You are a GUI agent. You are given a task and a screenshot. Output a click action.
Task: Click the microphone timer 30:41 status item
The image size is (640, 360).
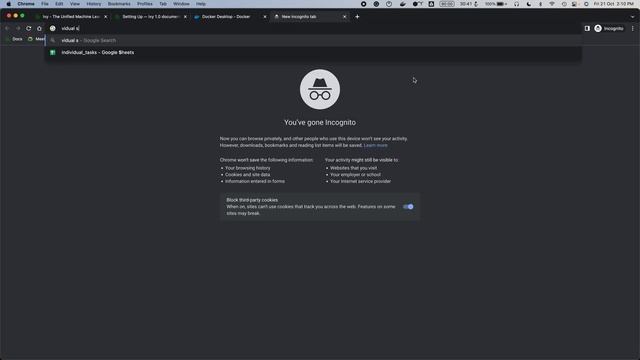469,4
